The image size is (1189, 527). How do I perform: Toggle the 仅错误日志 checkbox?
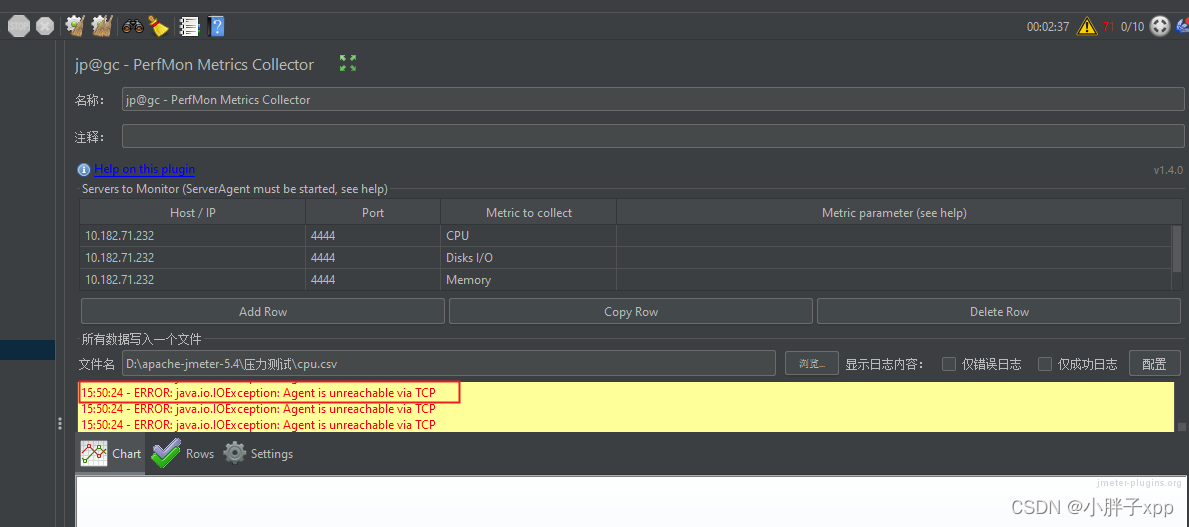coord(949,364)
